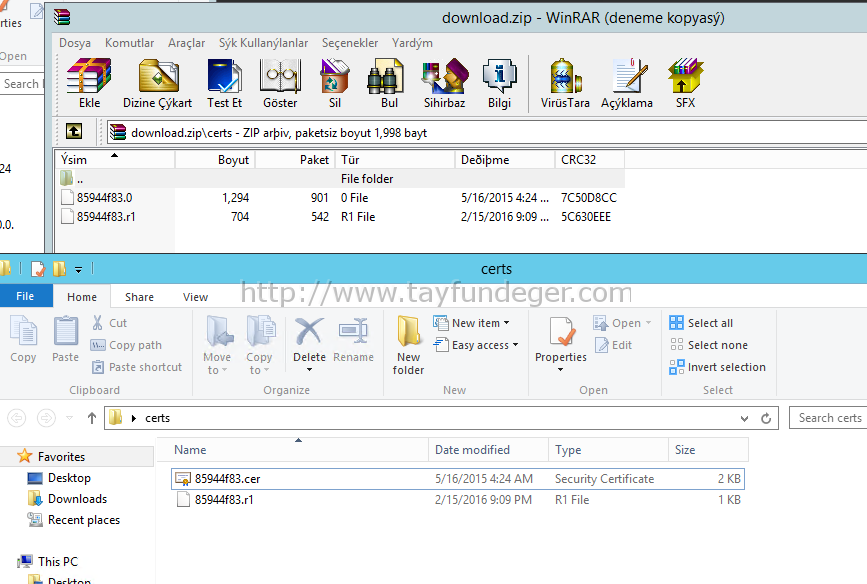Screen dimensions: 867x584
Task: Click the Sil delete icon in WinRAR
Action: tap(335, 83)
